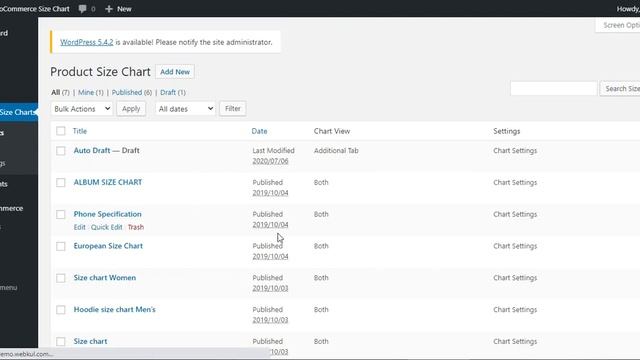640x360 pixels.
Task: Open Chart Settings for Hoodie size chart Men's
Action: (x=515, y=310)
